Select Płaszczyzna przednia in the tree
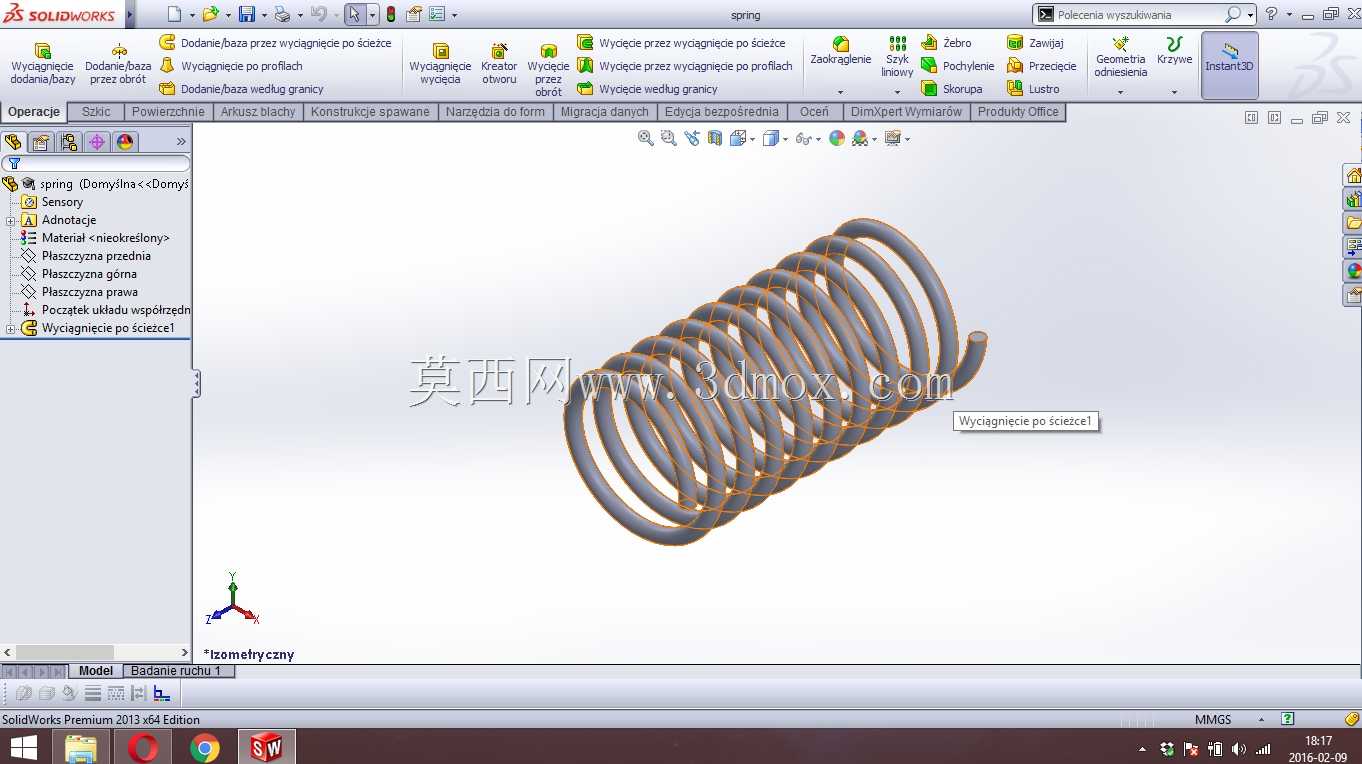 click(95, 256)
